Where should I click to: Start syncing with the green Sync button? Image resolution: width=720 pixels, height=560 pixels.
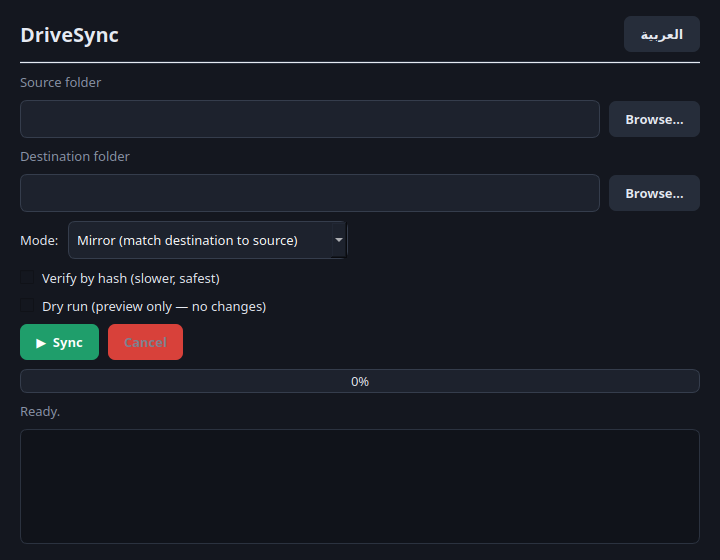(59, 342)
